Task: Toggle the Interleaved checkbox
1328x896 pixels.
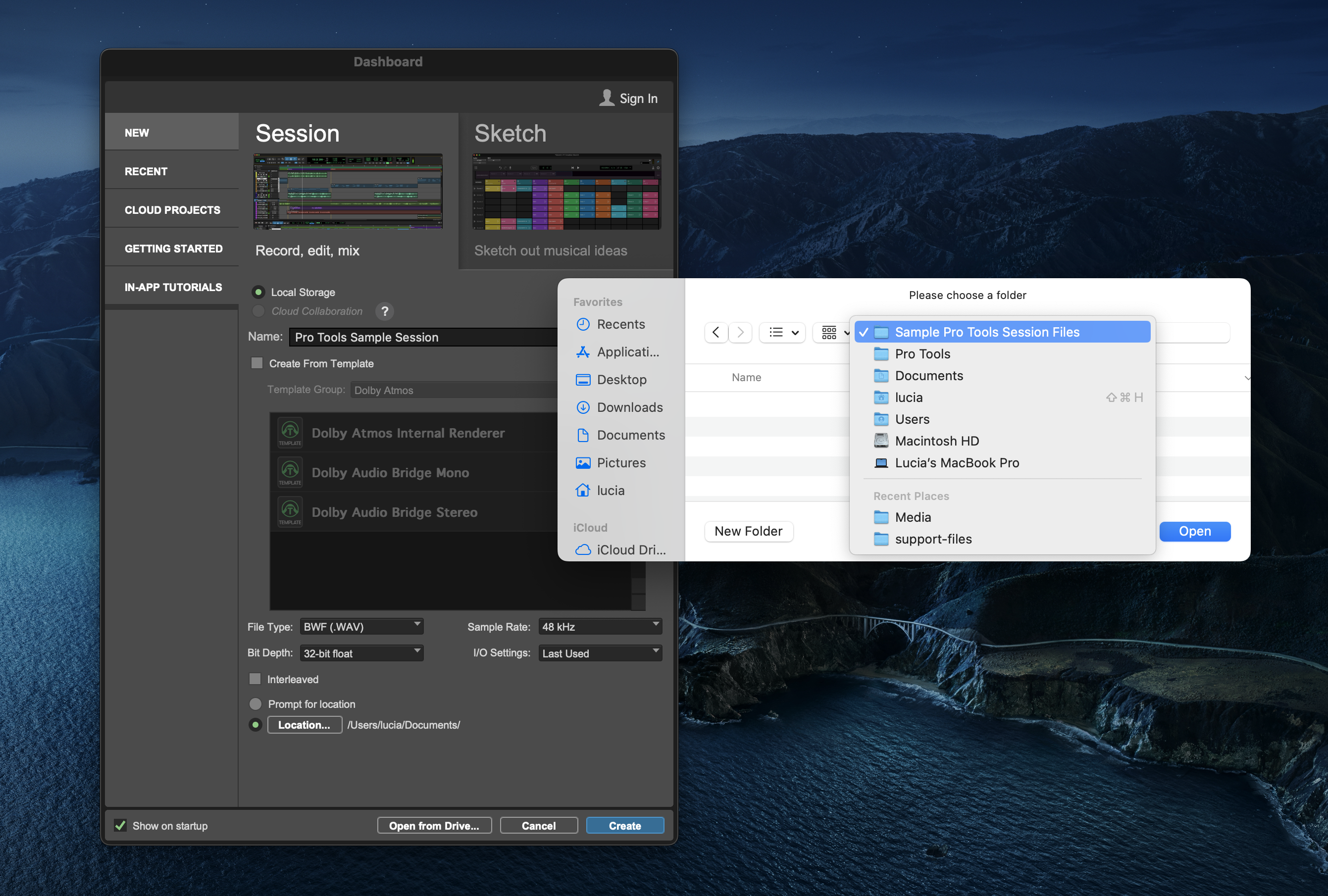Action: click(255, 679)
